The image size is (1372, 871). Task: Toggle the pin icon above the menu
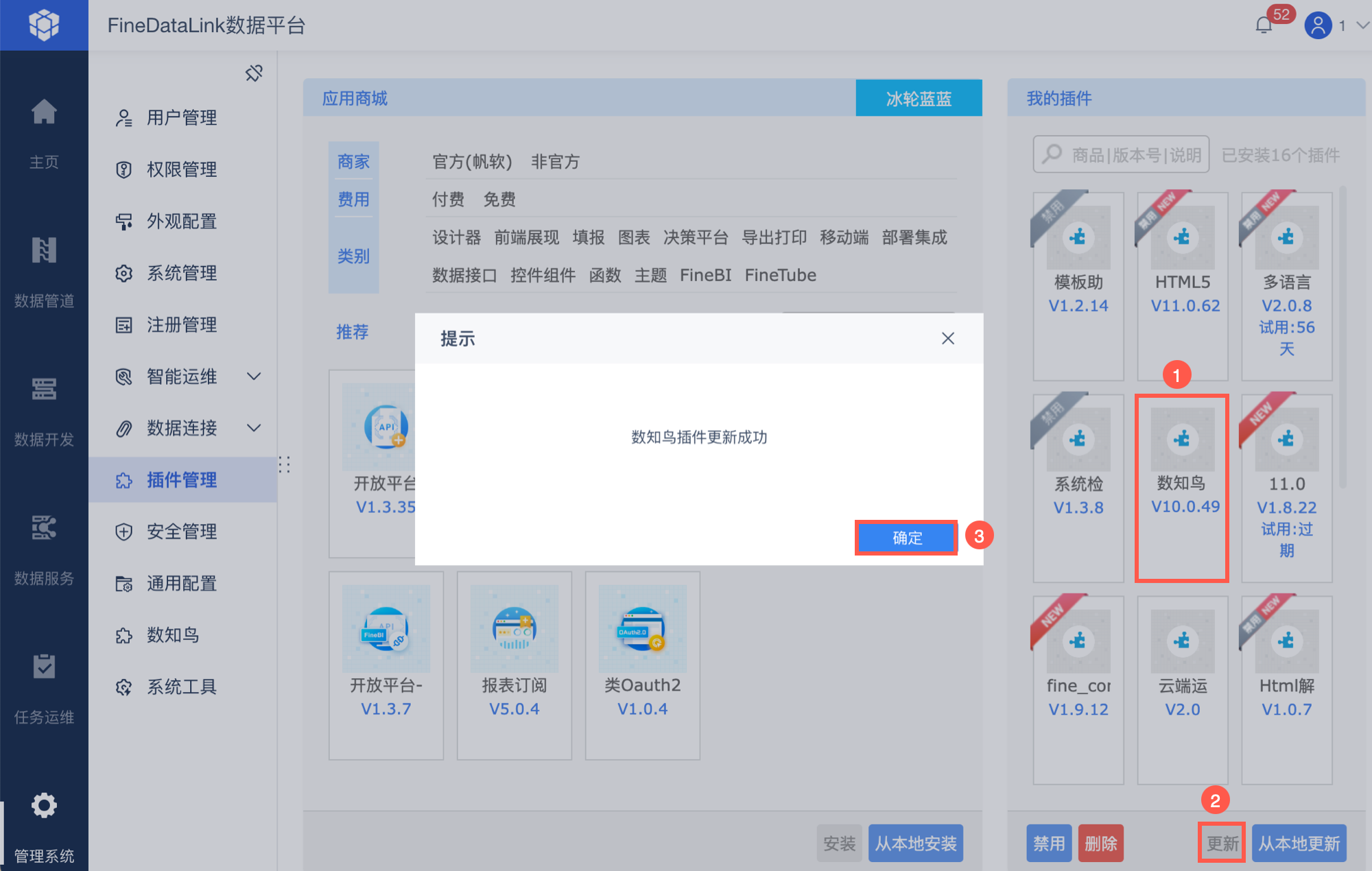[254, 73]
